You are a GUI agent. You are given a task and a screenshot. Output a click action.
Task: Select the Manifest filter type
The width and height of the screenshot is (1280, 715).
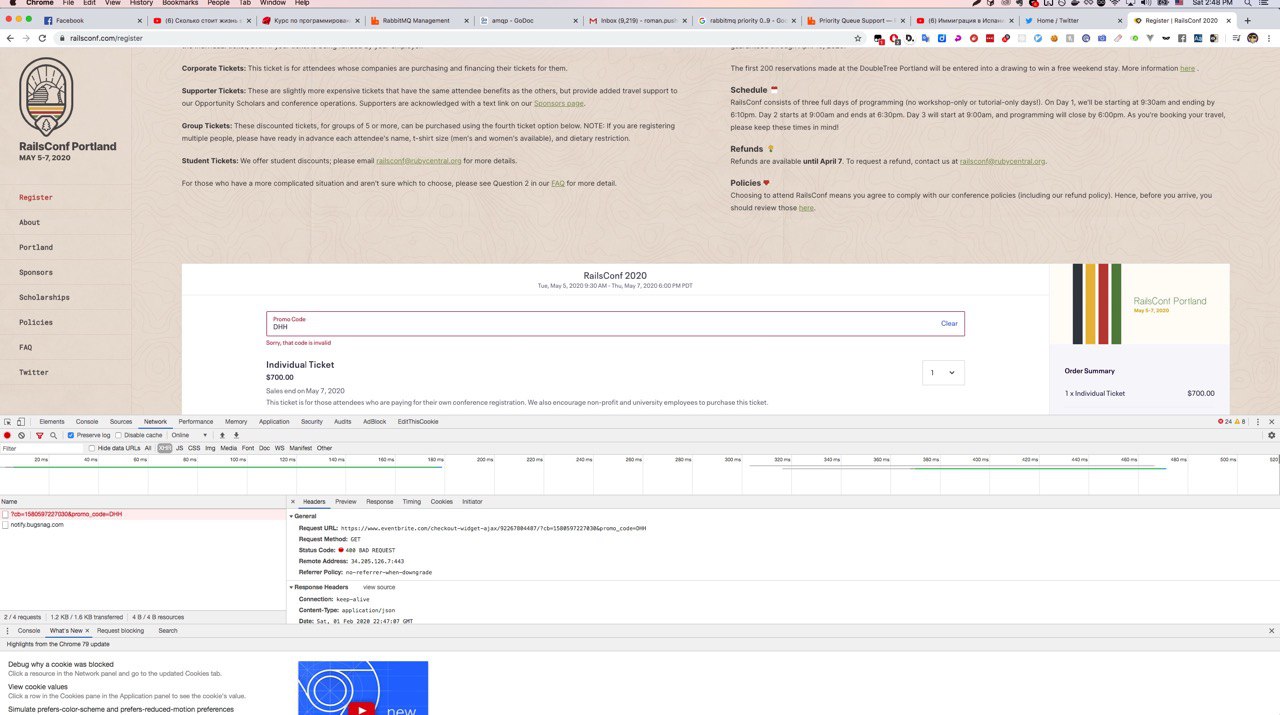coord(301,448)
